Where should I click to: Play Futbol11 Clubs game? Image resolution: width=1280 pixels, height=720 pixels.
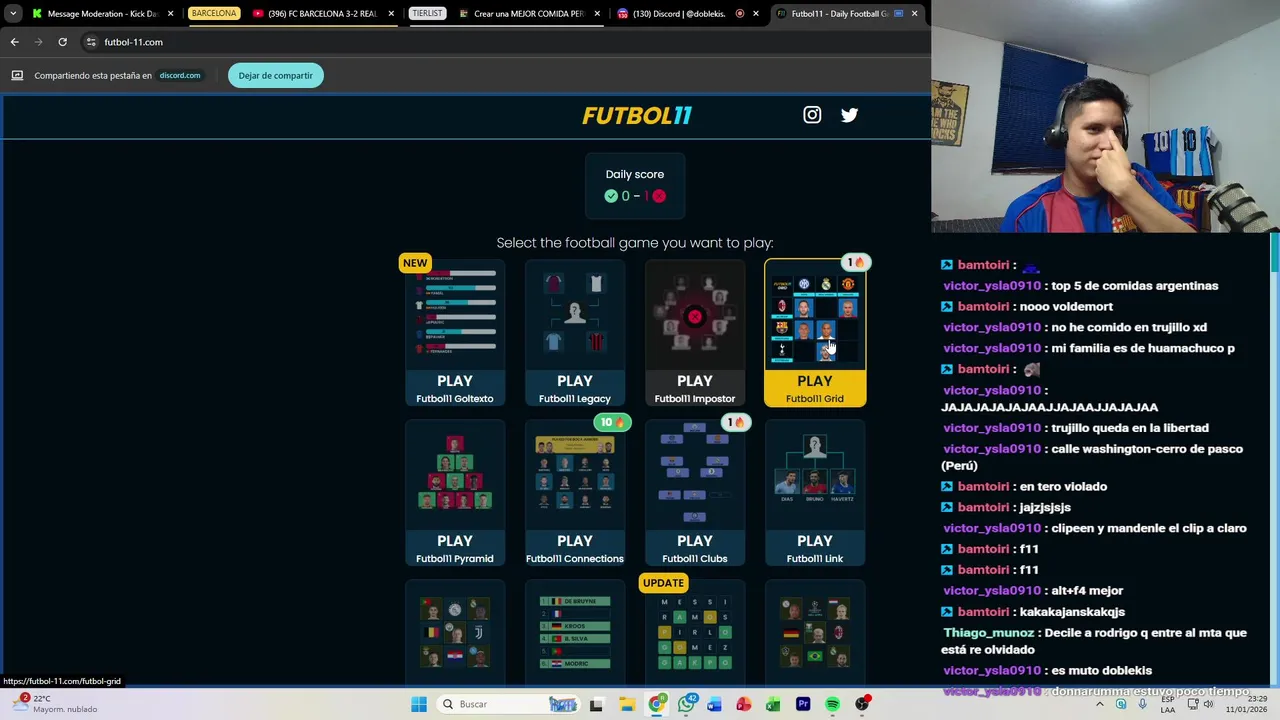(x=695, y=548)
